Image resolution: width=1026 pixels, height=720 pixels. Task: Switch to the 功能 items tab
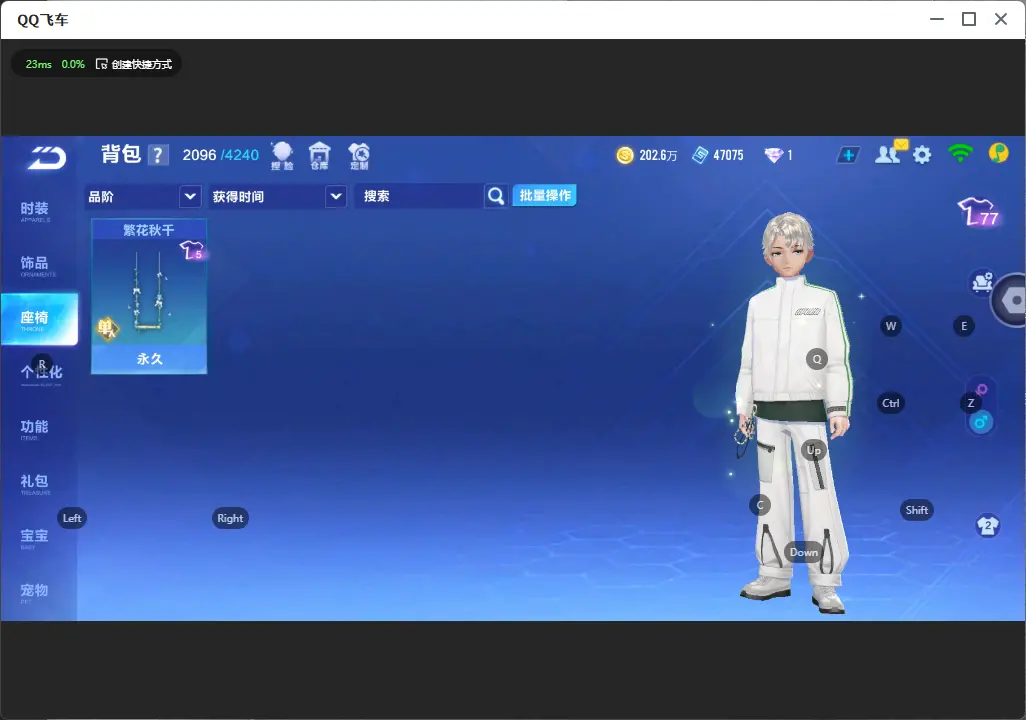click(x=35, y=428)
